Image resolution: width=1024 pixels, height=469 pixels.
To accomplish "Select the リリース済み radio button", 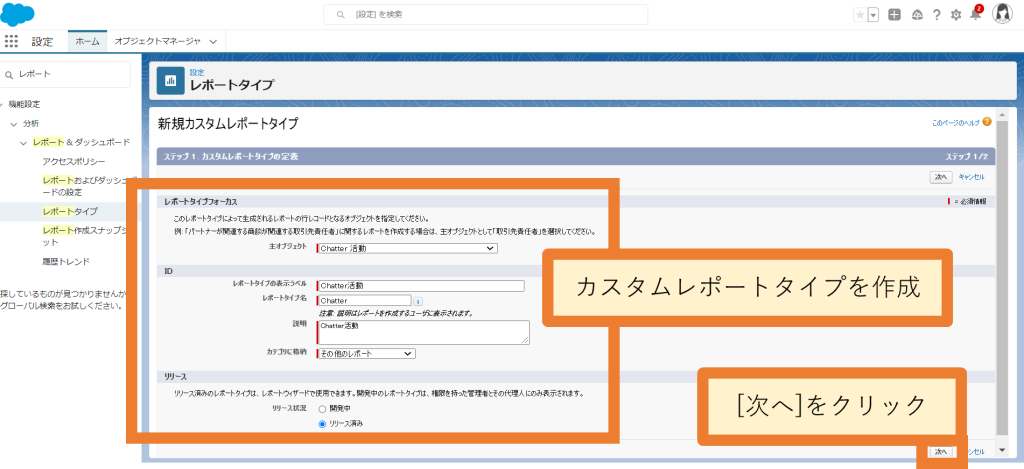I will (x=322, y=423).
